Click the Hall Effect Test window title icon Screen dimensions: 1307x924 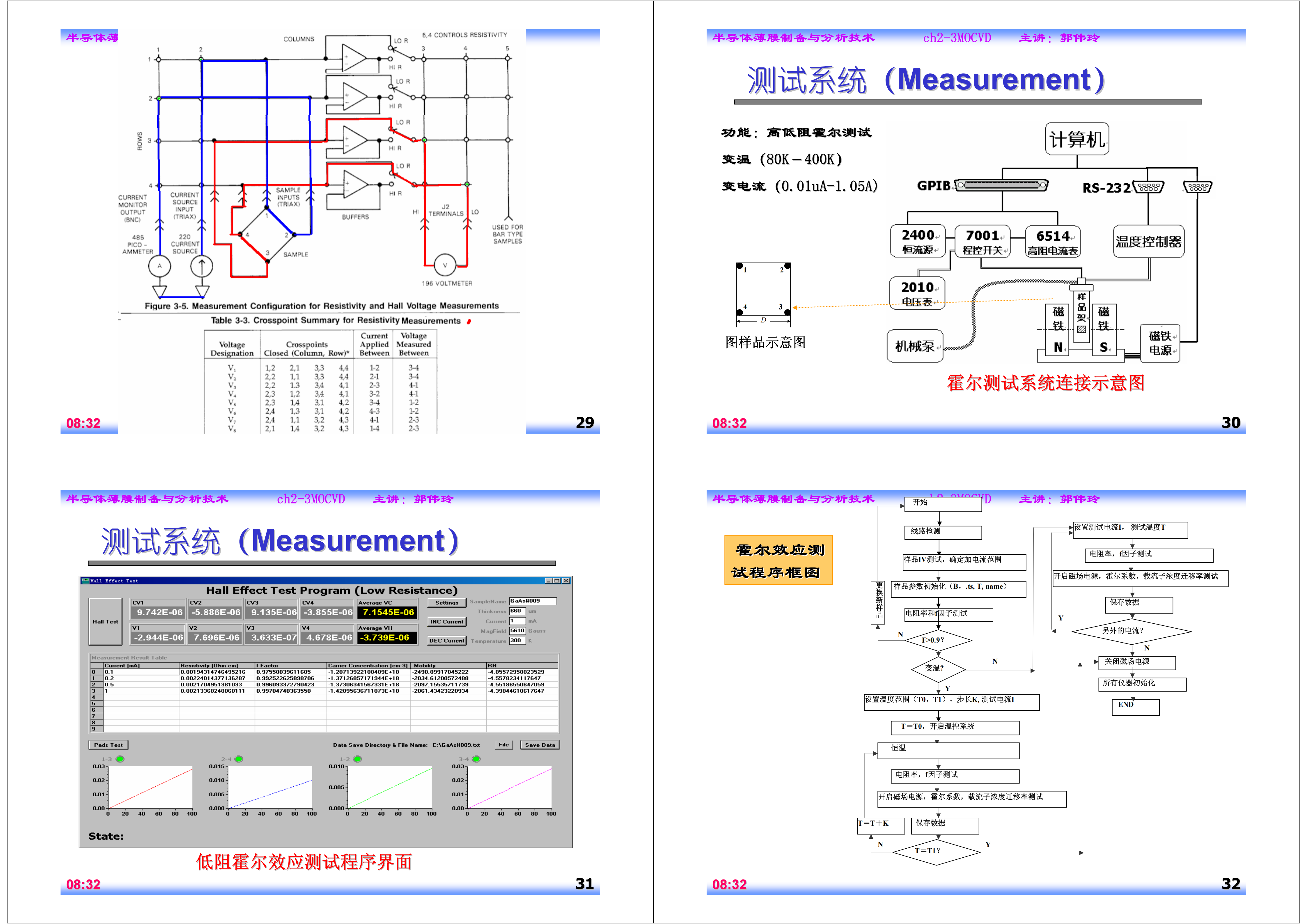click(x=85, y=581)
